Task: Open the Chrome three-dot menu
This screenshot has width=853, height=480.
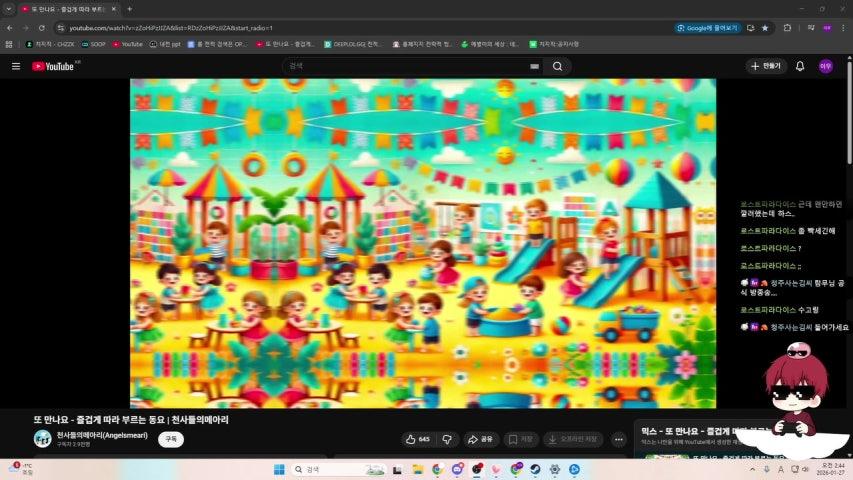Action: [x=844, y=28]
